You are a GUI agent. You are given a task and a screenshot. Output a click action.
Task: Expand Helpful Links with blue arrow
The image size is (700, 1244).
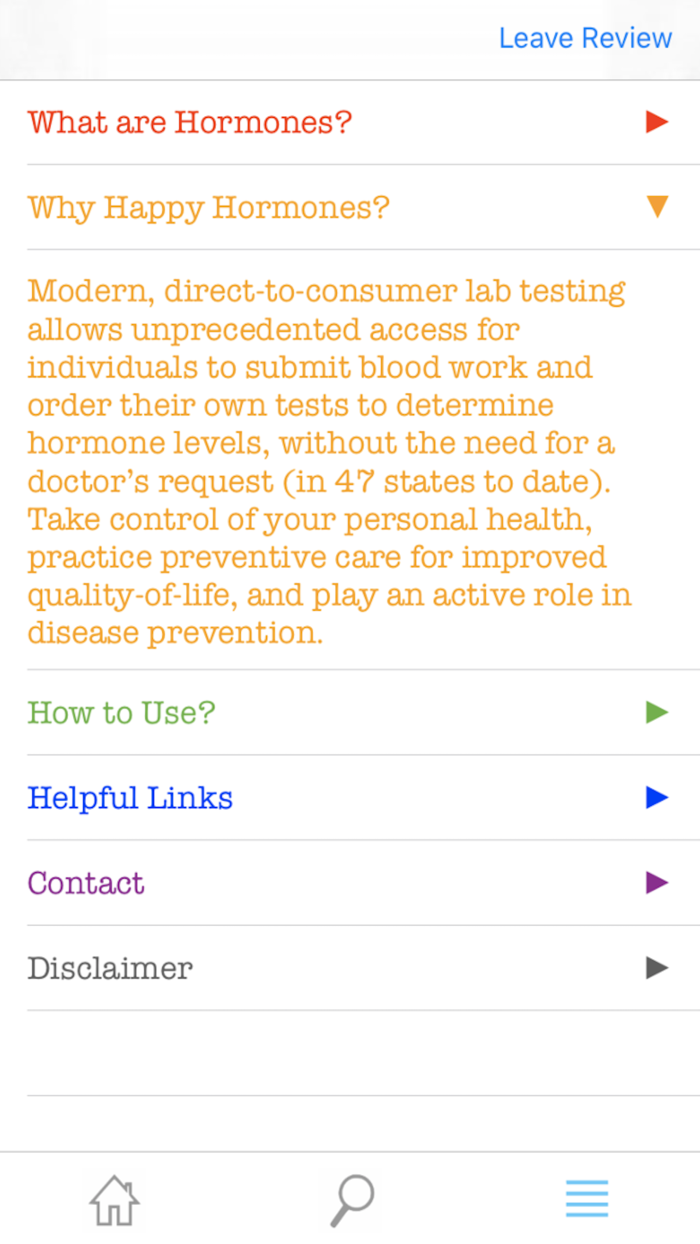pyautogui.click(x=657, y=798)
